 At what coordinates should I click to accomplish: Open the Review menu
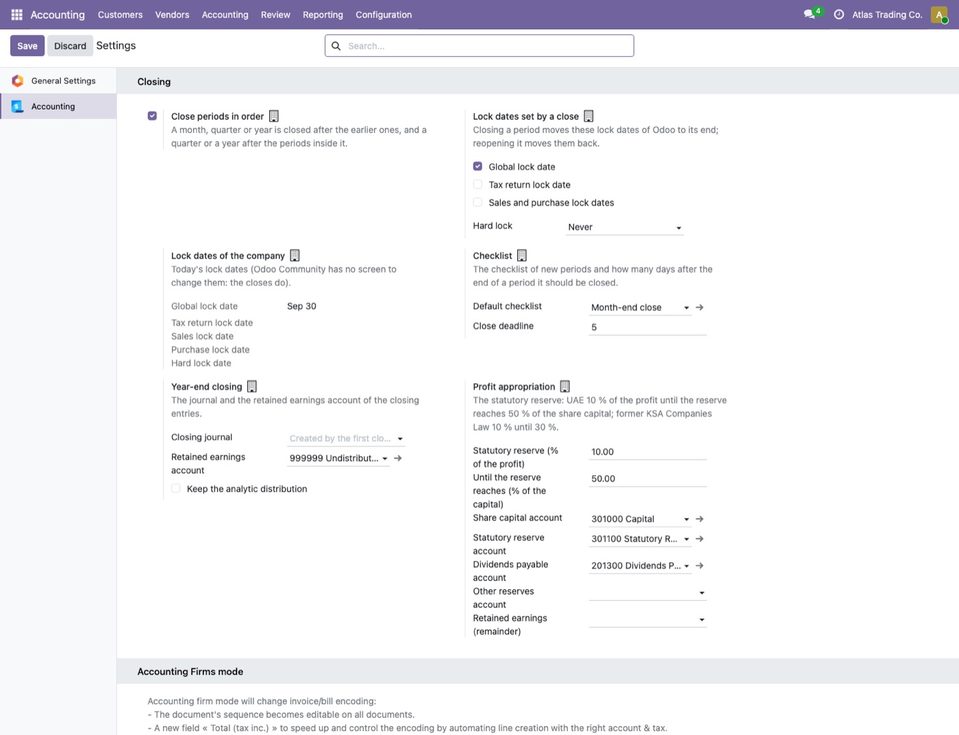pos(275,15)
